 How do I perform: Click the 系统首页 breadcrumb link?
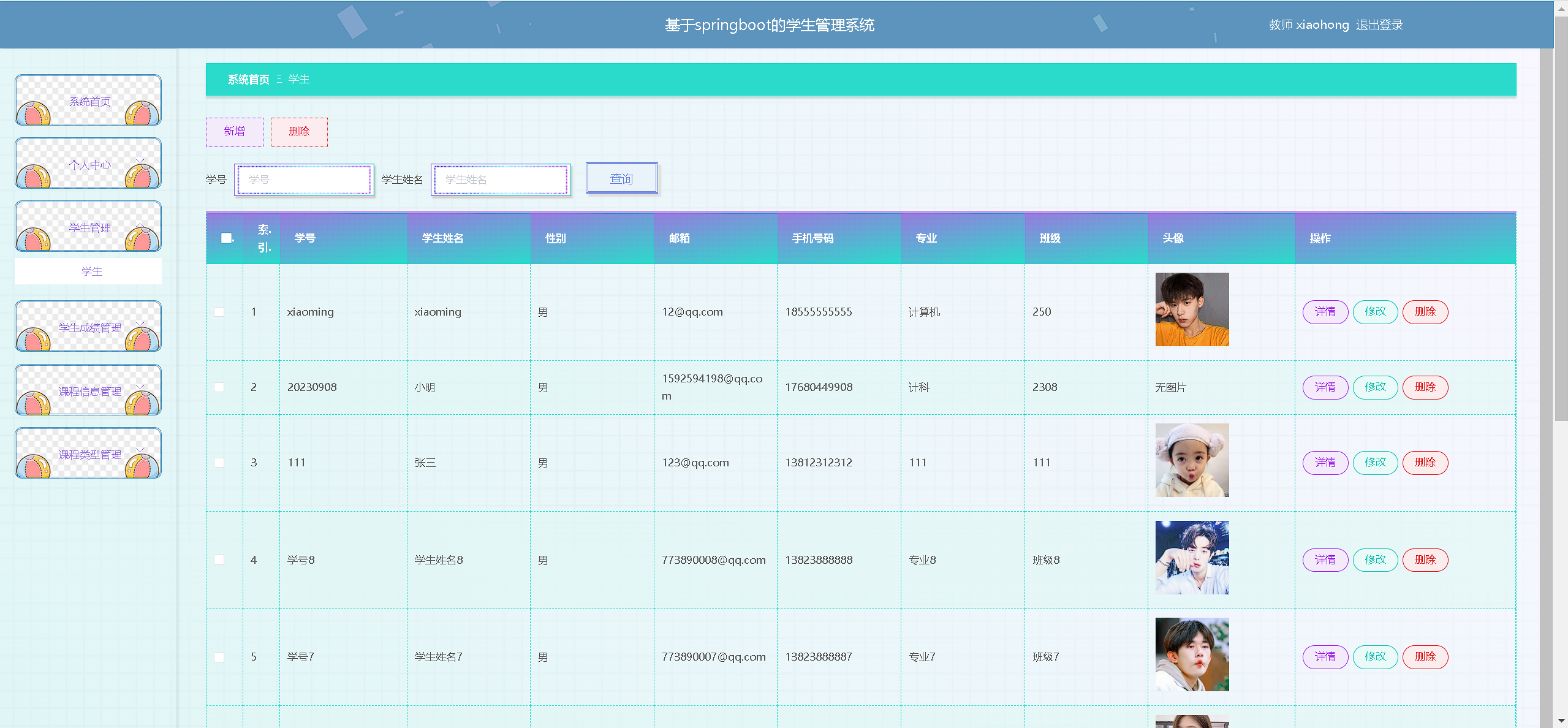pyautogui.click(x=248, y=80)
